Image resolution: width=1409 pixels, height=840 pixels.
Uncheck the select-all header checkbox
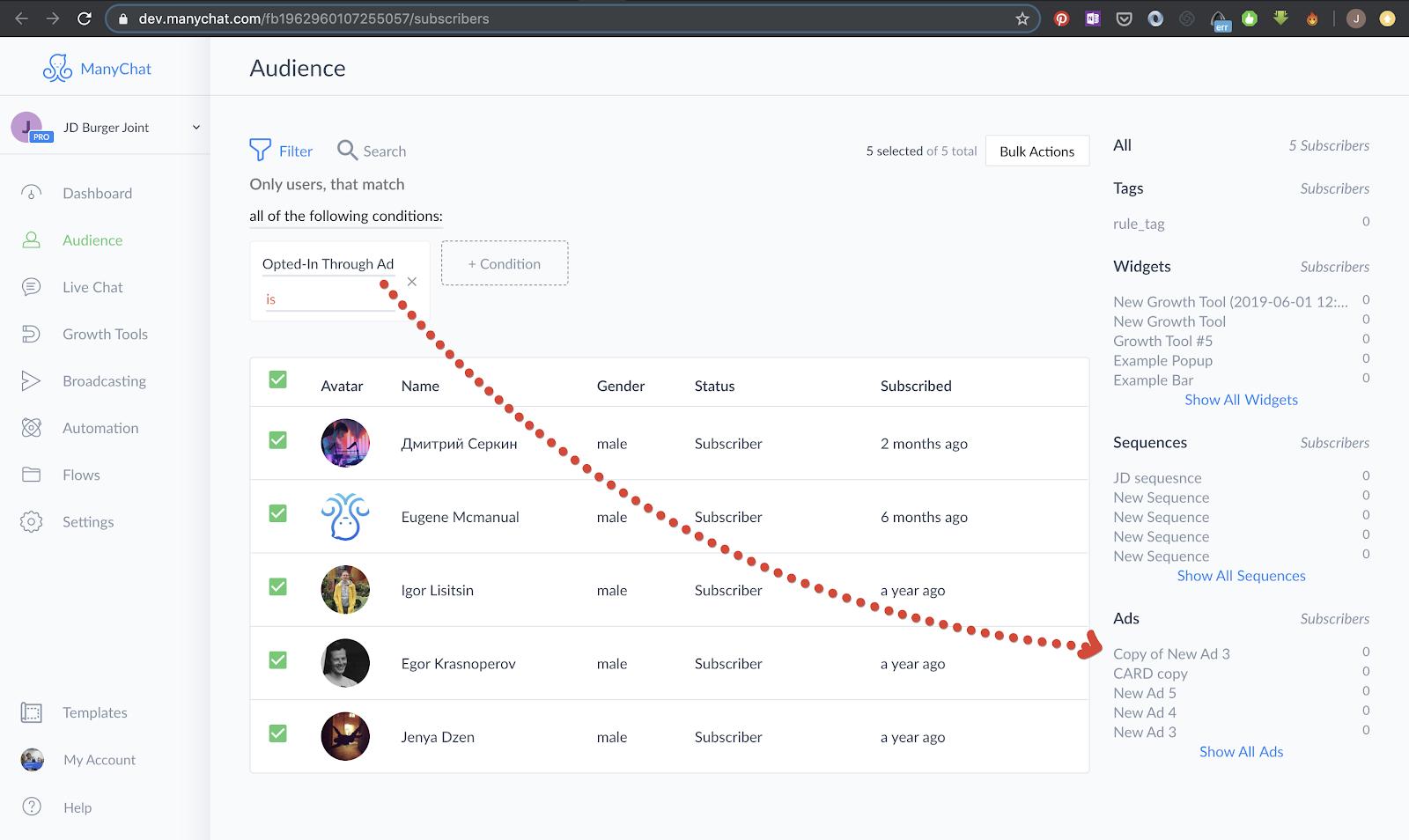click(x=277, y=379)
